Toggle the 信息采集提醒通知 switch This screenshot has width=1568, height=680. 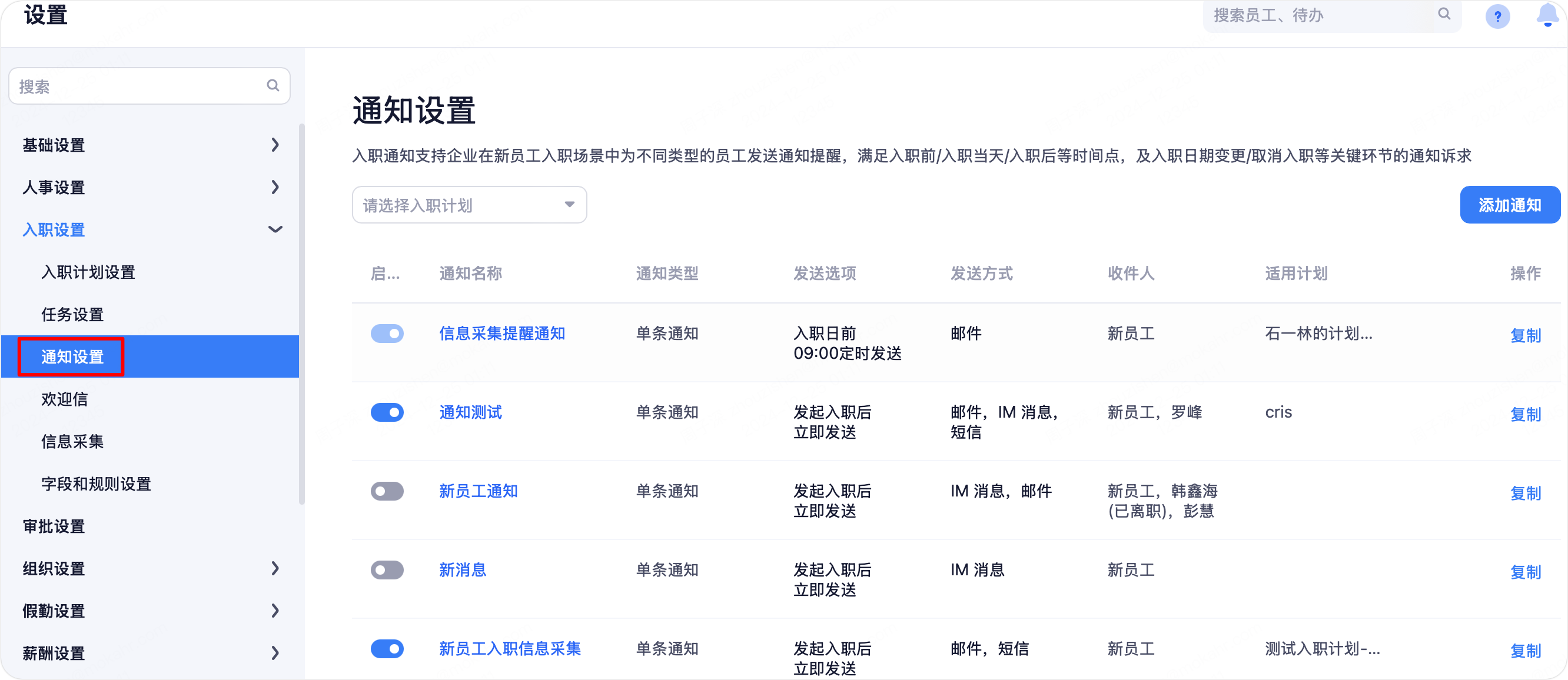click(387, 334)
